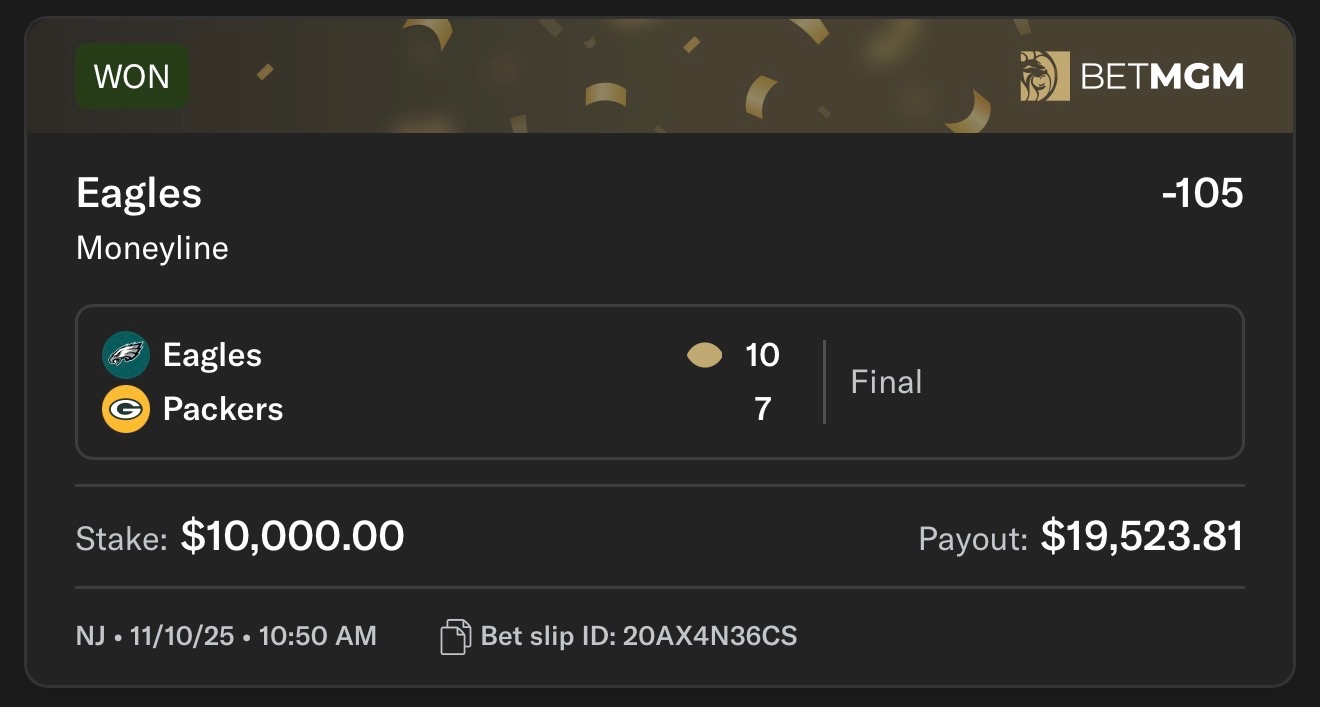Click the Packers team name in scoreboard
The height and width of the screenshot is (707, 1320).
point(223,409)
